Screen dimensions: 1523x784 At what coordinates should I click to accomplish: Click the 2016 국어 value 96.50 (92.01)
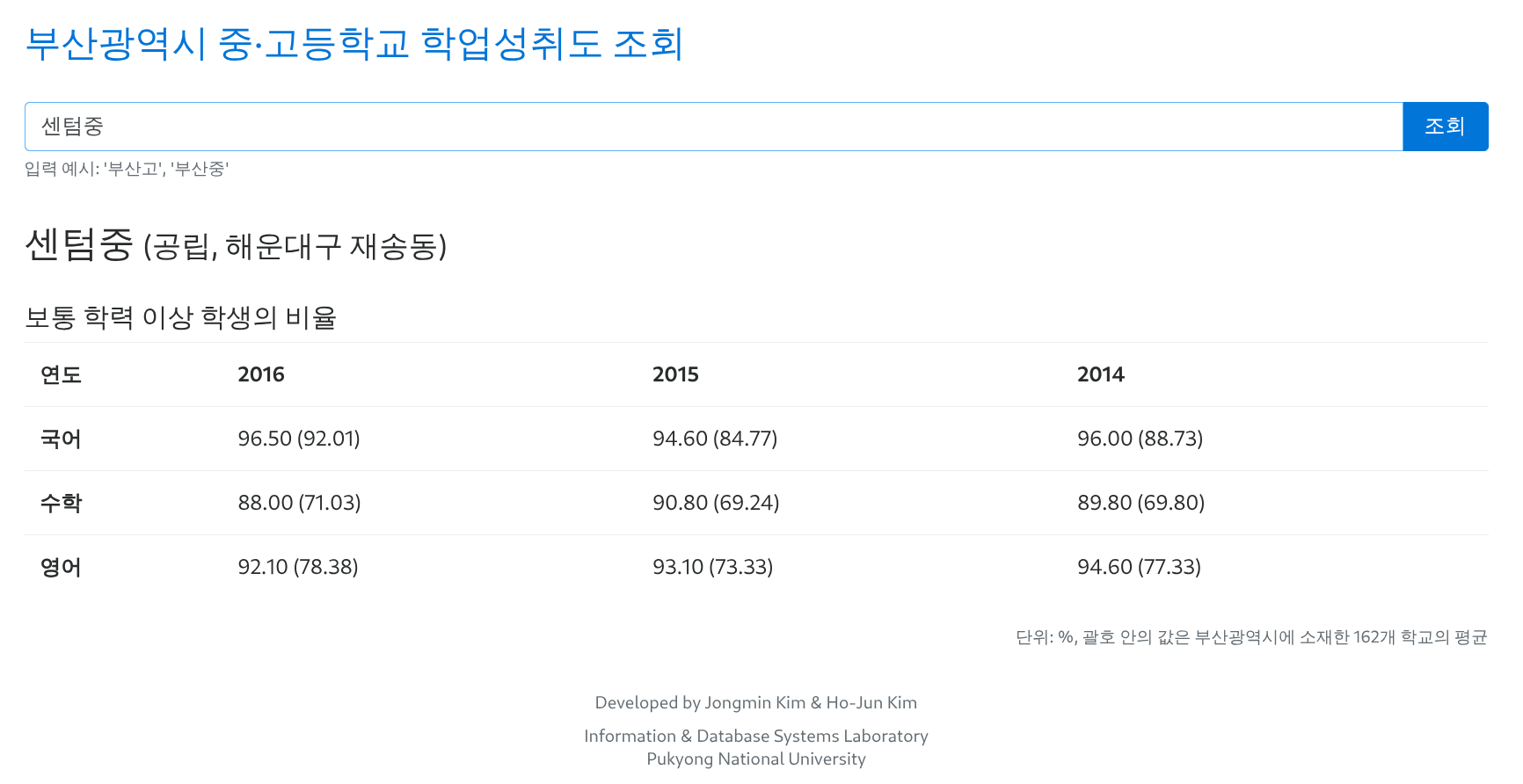click(x=299, y=439)
